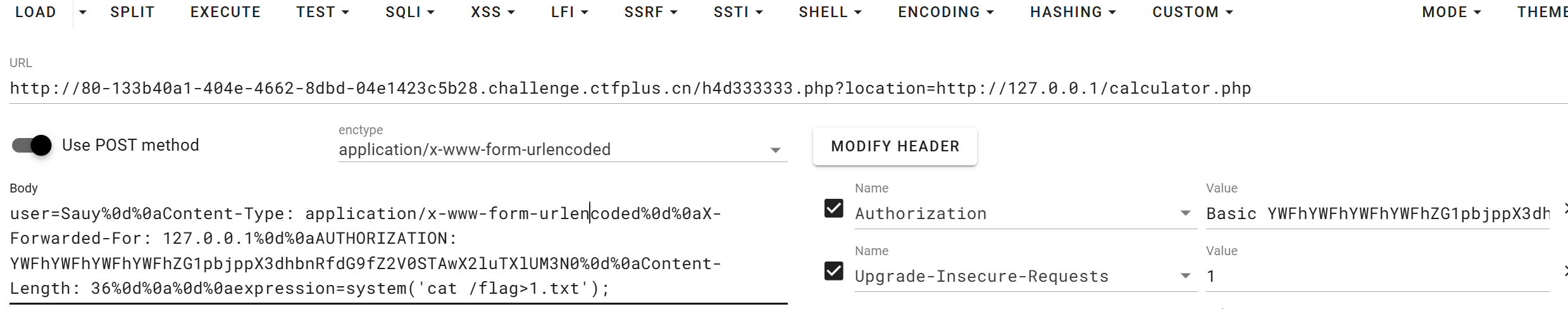Click the EXECUTE button
The height and width of the screenshot is (309, 1568).
pyautogui.click(x=225, y=13)
